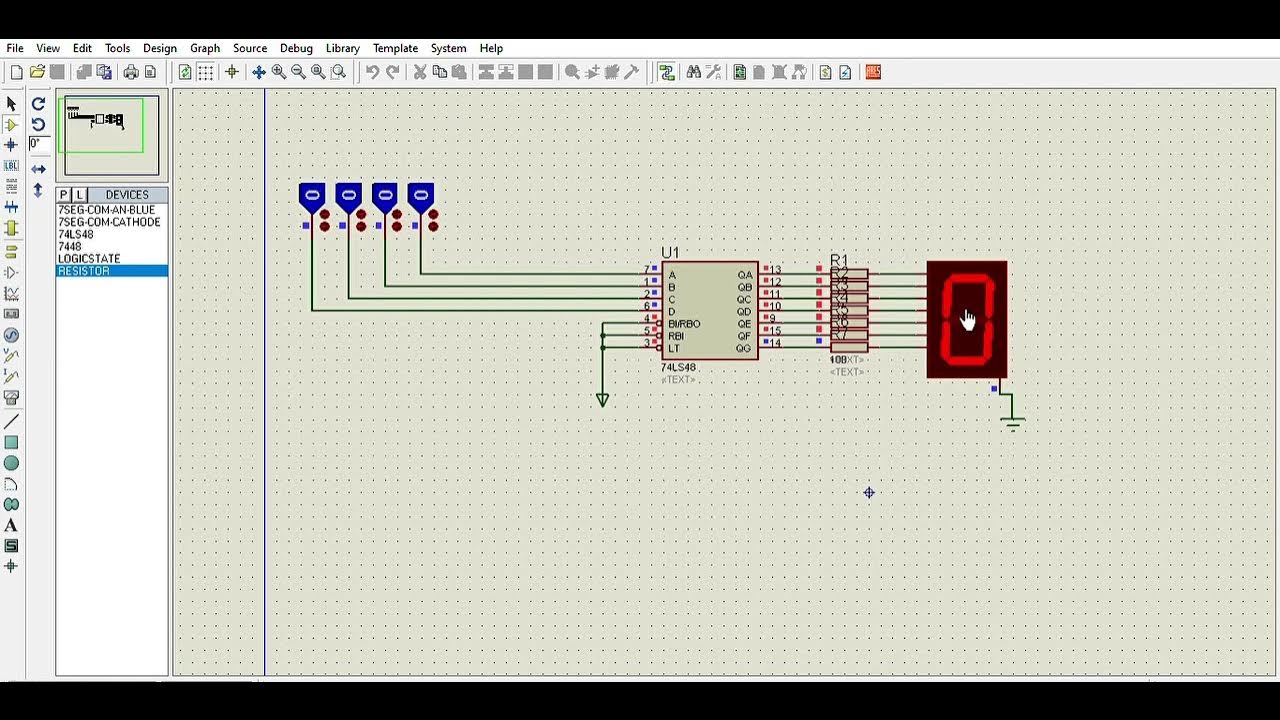
Task: Center the view with pan icon
Action: (x=258, y=72)
